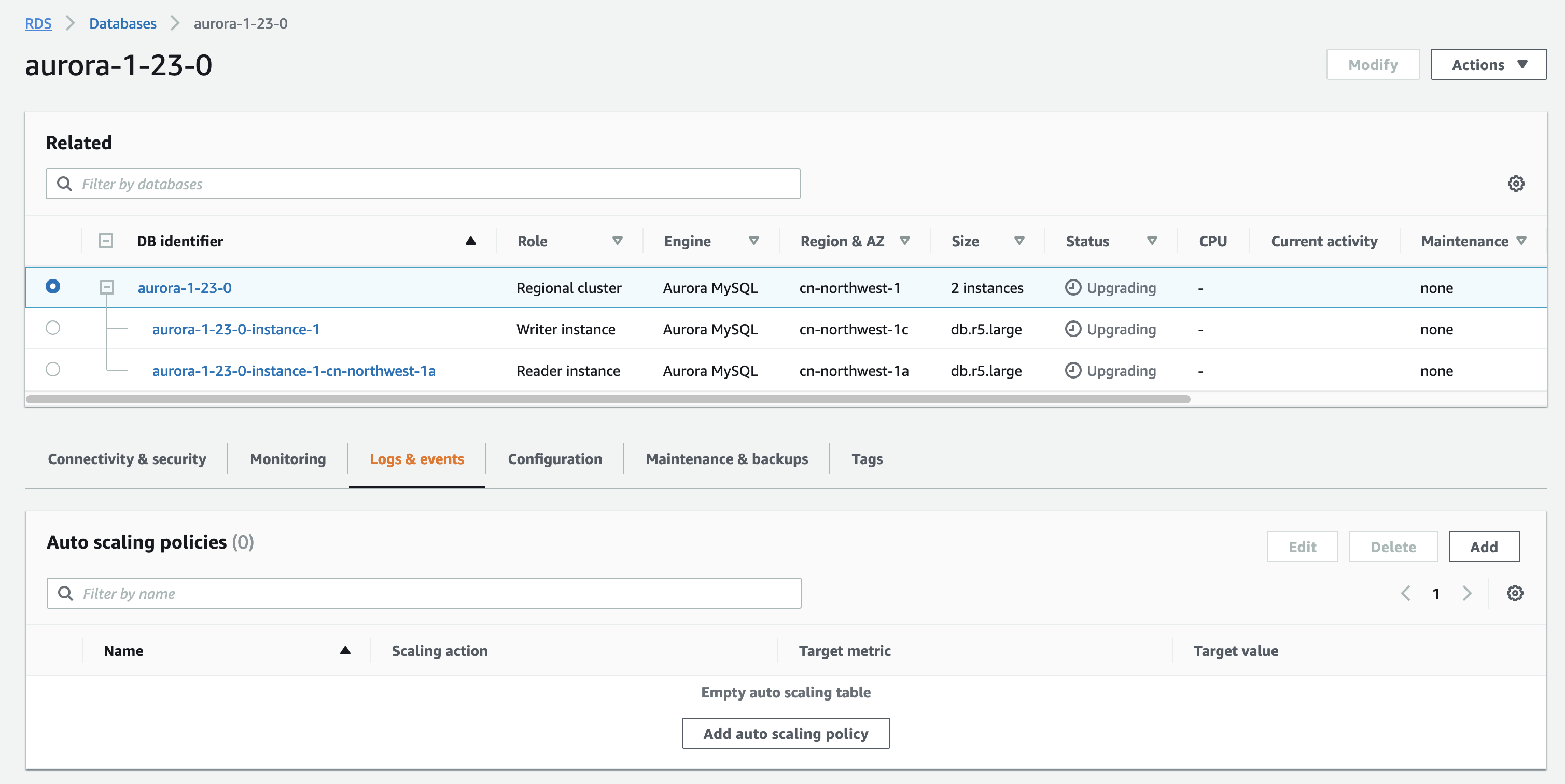Click Target value column header
The image size is (1565, 784).
tap(1236, 650)
